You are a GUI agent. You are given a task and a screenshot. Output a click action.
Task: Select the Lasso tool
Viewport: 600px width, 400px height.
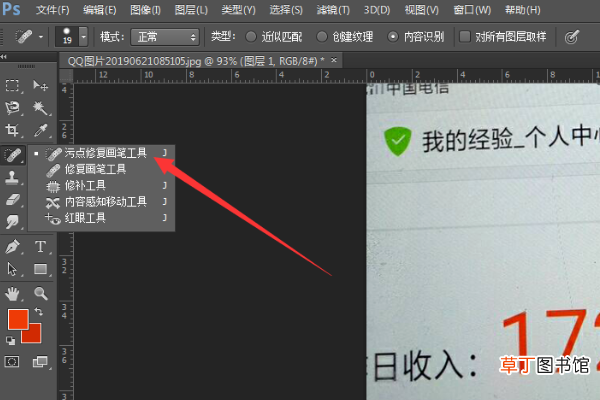tap(12, 108)
